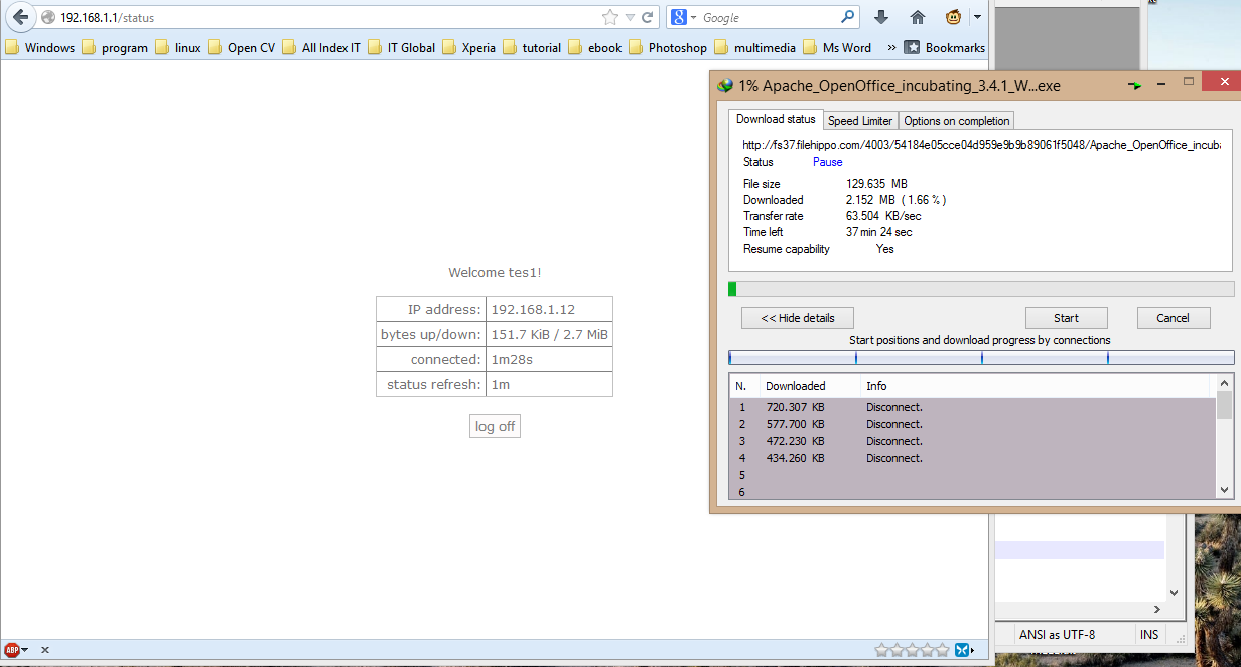Click the download progress bar

pos(981,289)
